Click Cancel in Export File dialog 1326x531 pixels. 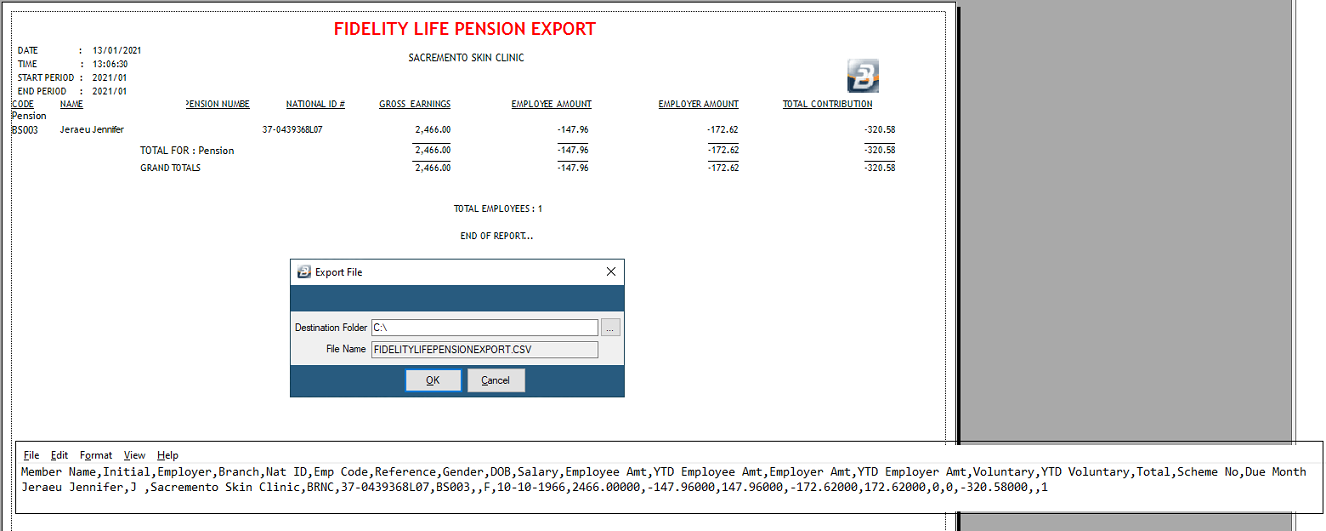pos(496,380)
